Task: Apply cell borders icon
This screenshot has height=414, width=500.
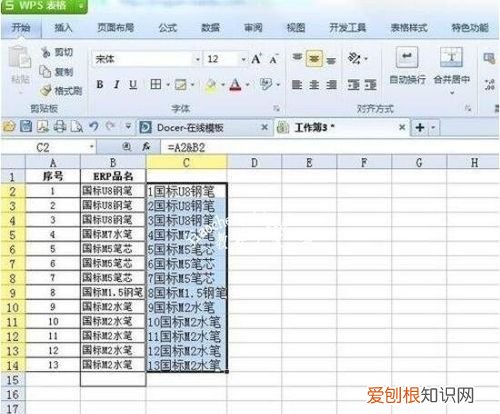Action: 156,84
